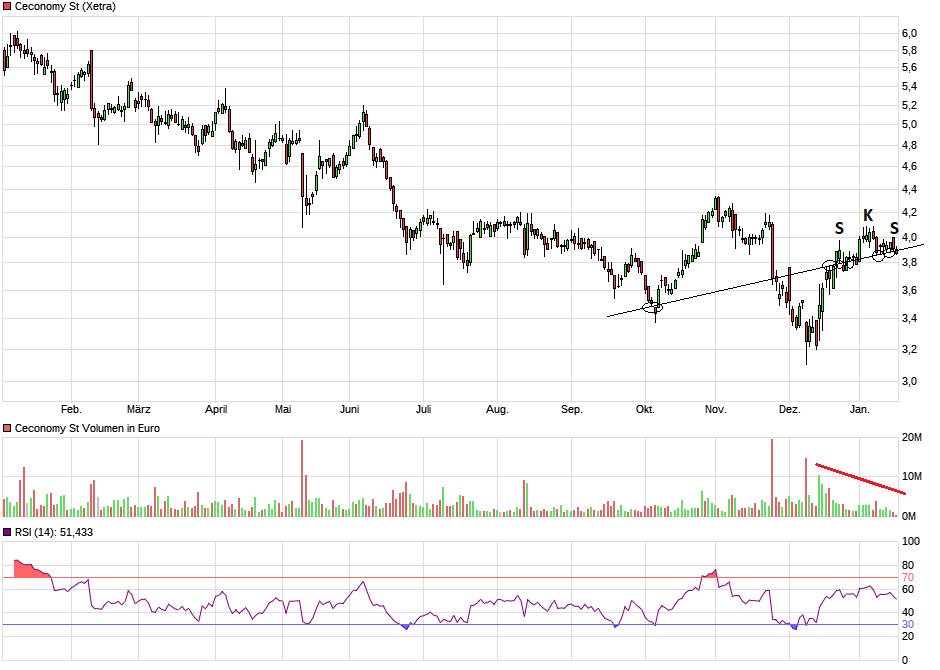Click the "Juni" month label on the time axis

[350, 410]
